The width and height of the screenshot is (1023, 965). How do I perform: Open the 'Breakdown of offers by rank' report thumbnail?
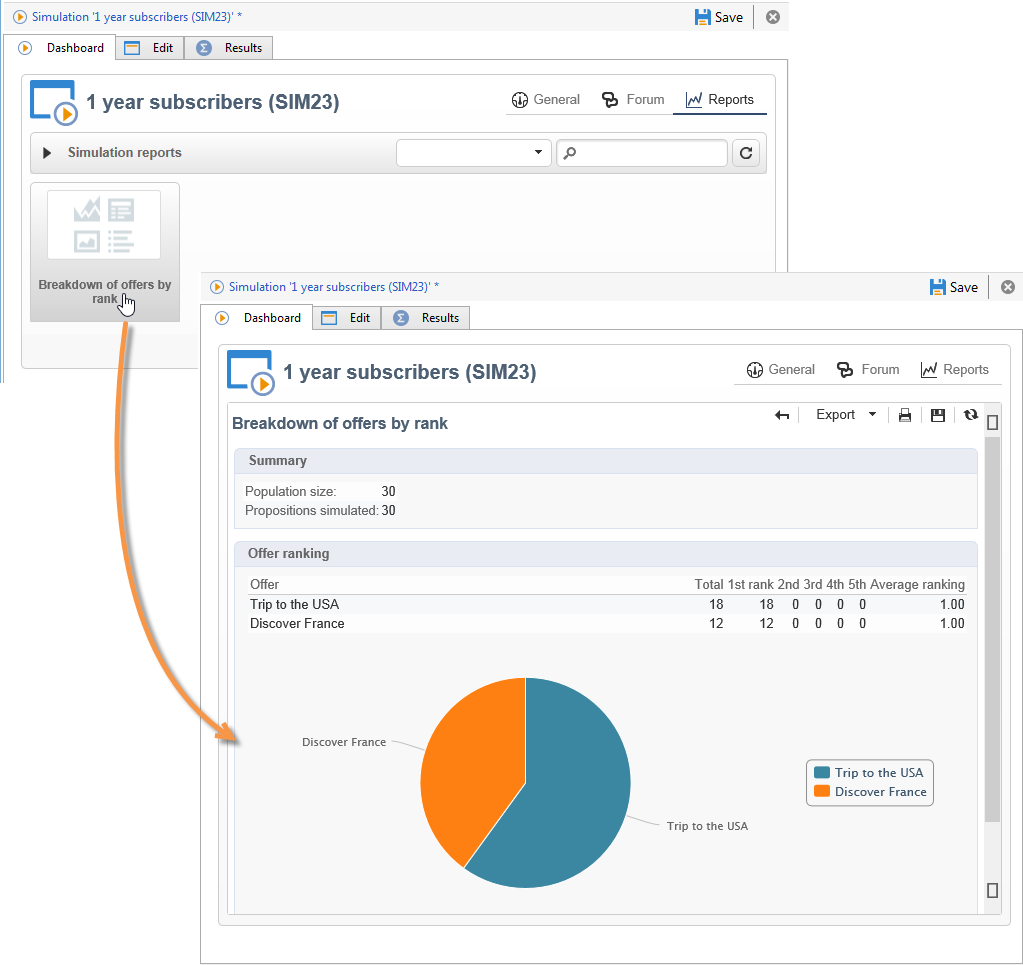click(x=104, y=252)
